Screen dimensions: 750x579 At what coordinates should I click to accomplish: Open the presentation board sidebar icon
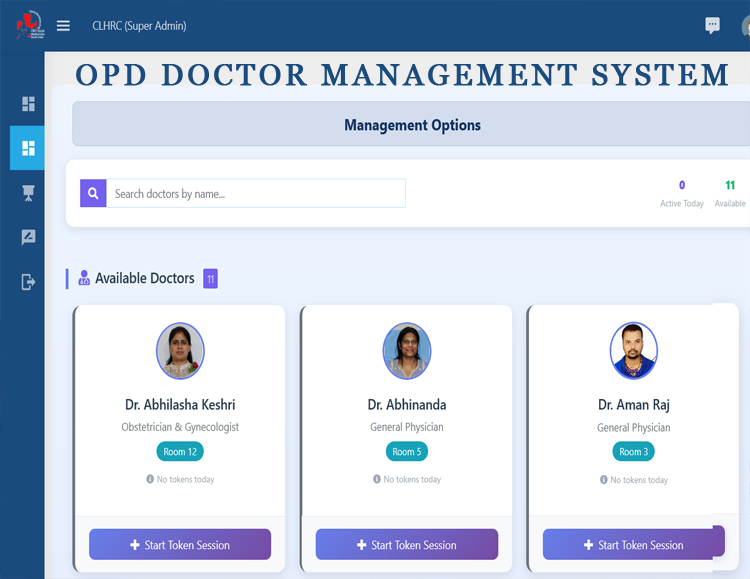click(28, 192)
